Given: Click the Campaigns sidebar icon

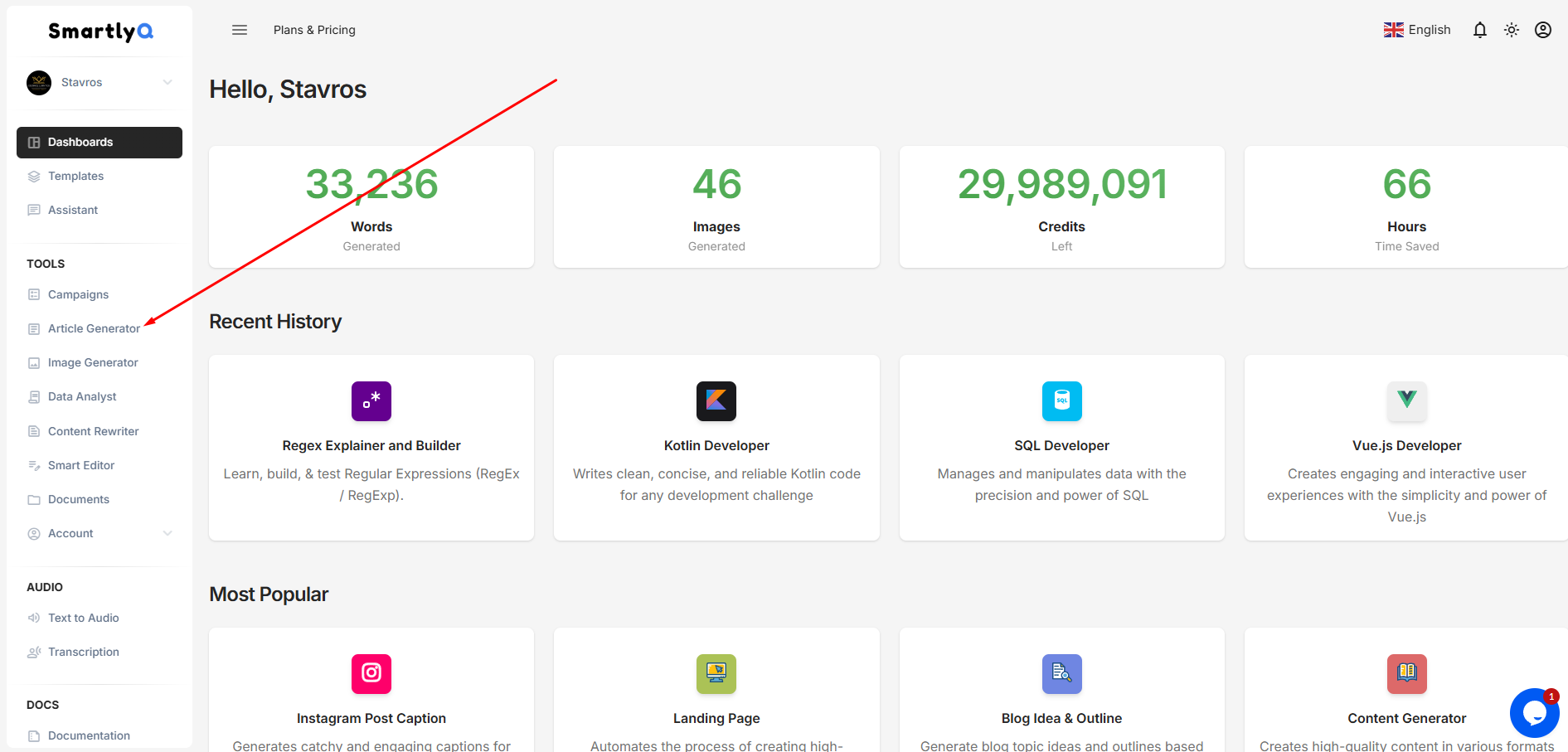Looking at the screenshot, I should [34, 294].
